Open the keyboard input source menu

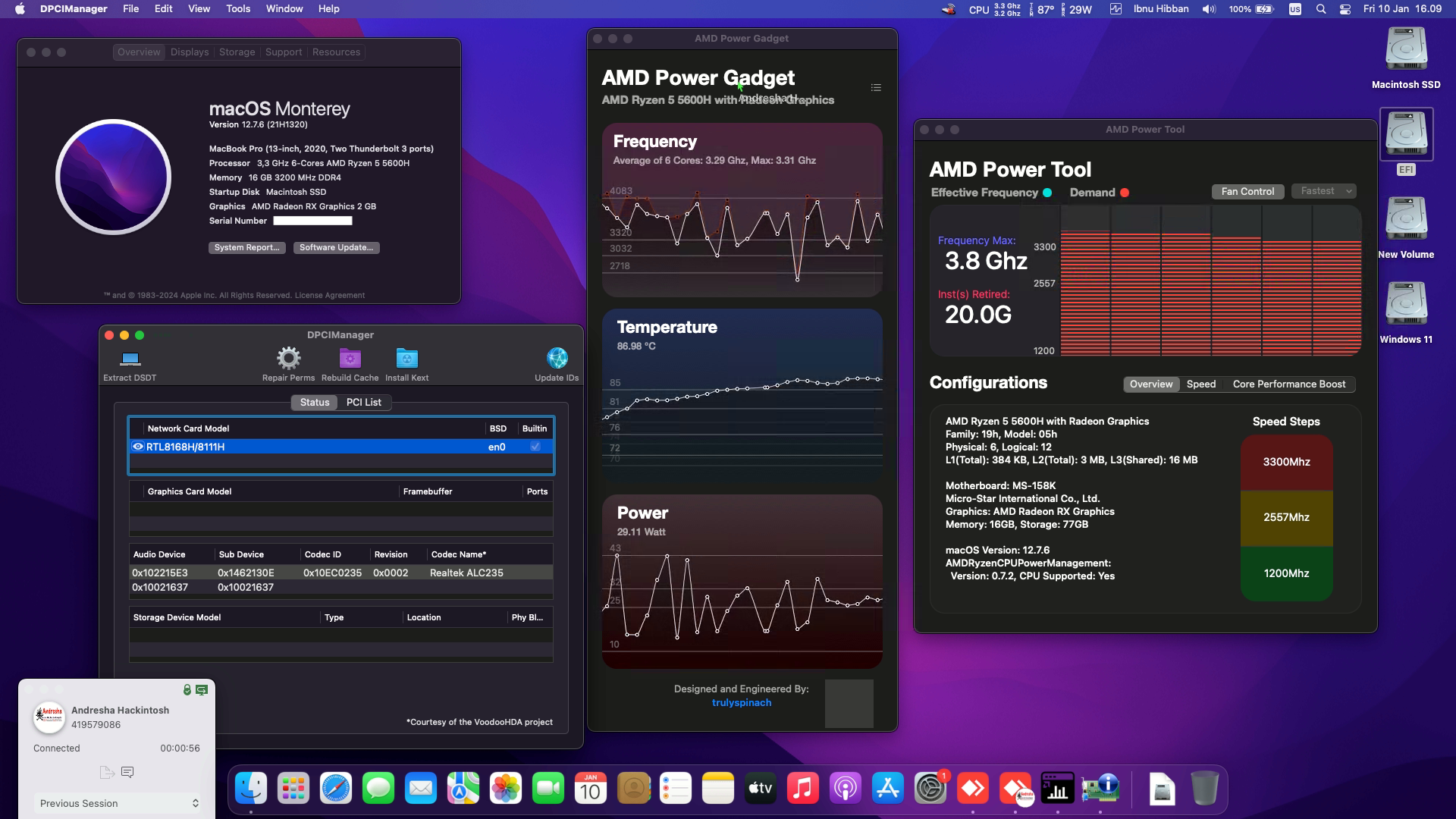click(x=1294, y=8)
